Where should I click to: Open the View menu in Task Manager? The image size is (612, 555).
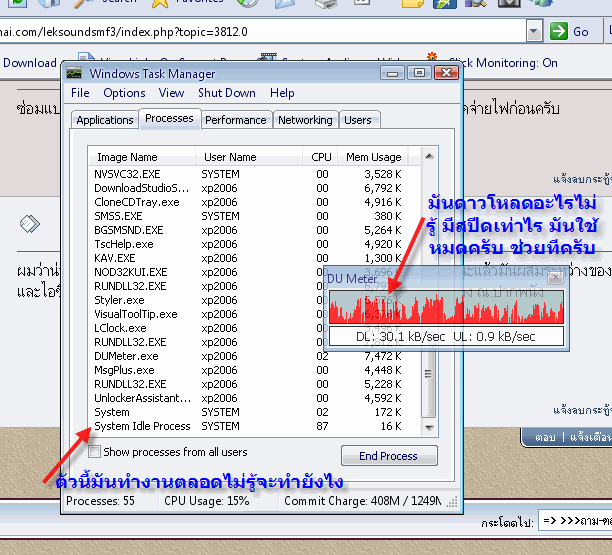(171, 93)
